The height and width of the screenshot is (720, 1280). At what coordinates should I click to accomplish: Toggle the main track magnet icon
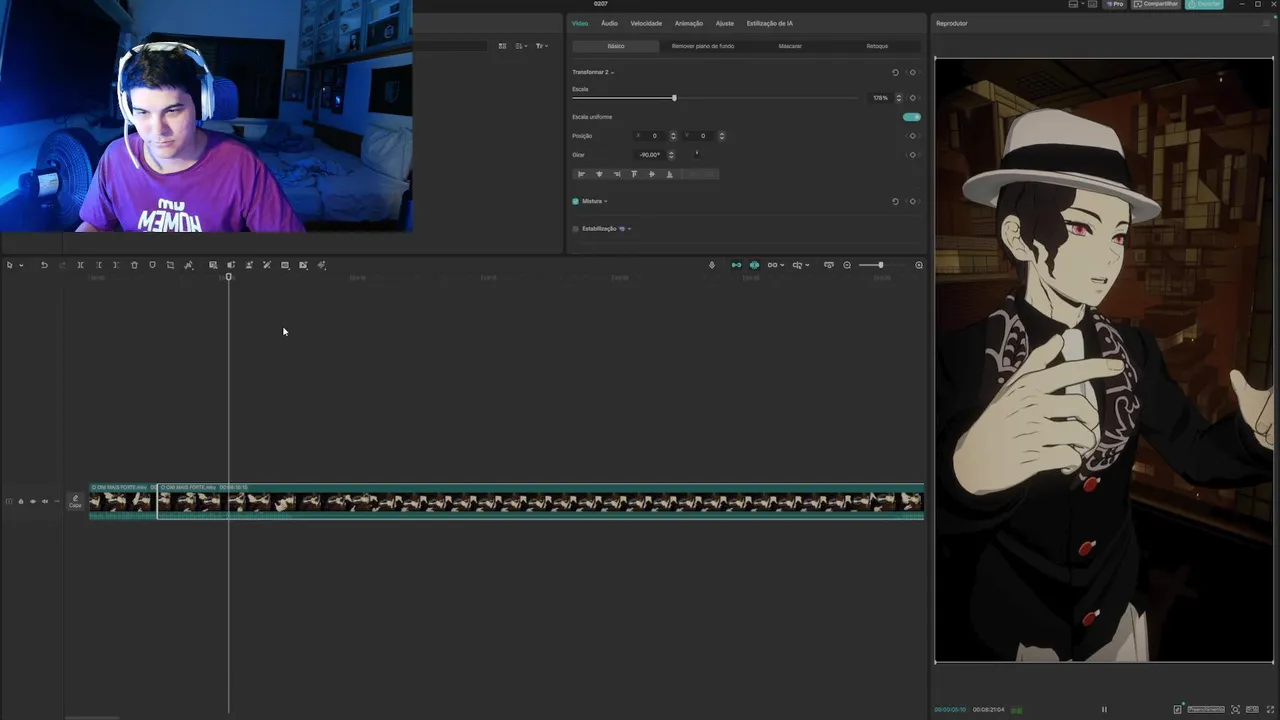(736, 265)
